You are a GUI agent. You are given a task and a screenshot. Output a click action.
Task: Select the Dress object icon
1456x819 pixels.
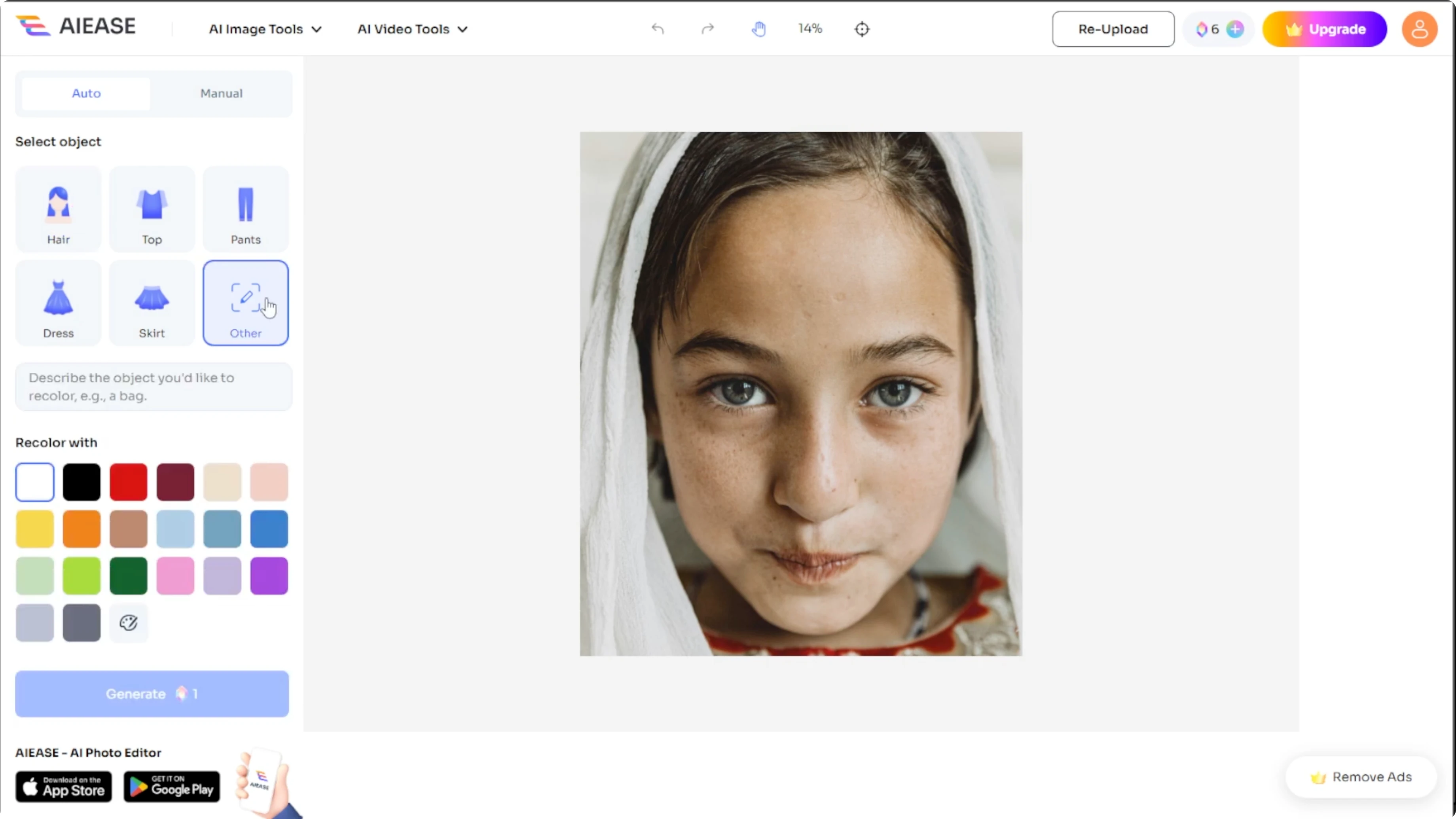58,303
